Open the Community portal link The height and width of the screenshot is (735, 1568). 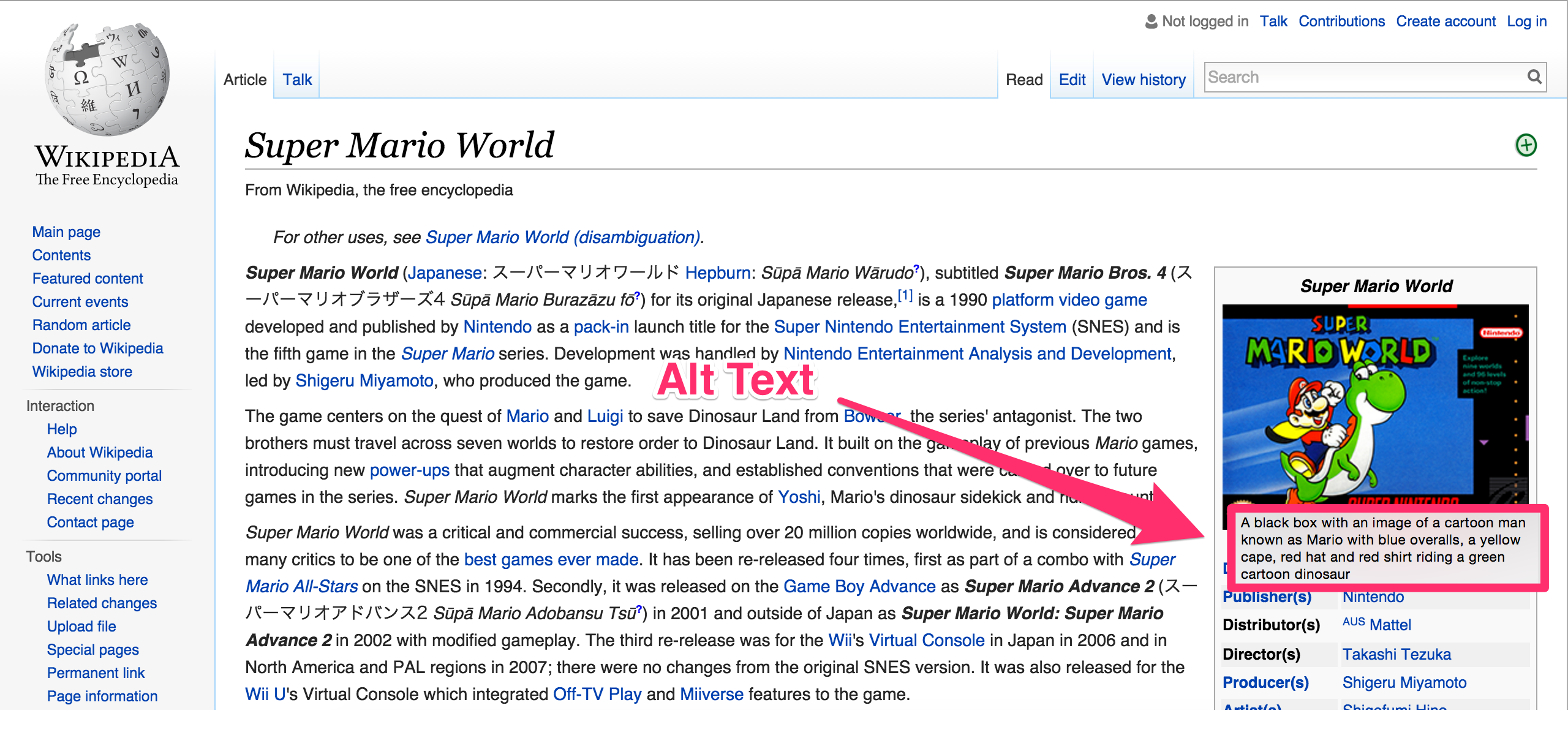(x=104, y=476)
